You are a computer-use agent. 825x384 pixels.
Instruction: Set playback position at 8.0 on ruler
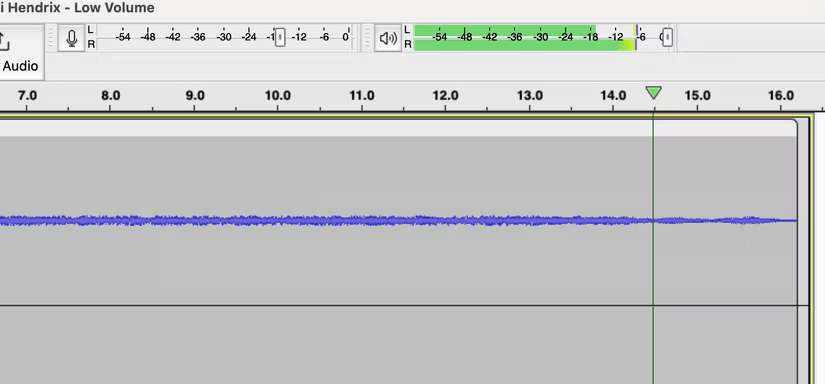coord(110,96)
